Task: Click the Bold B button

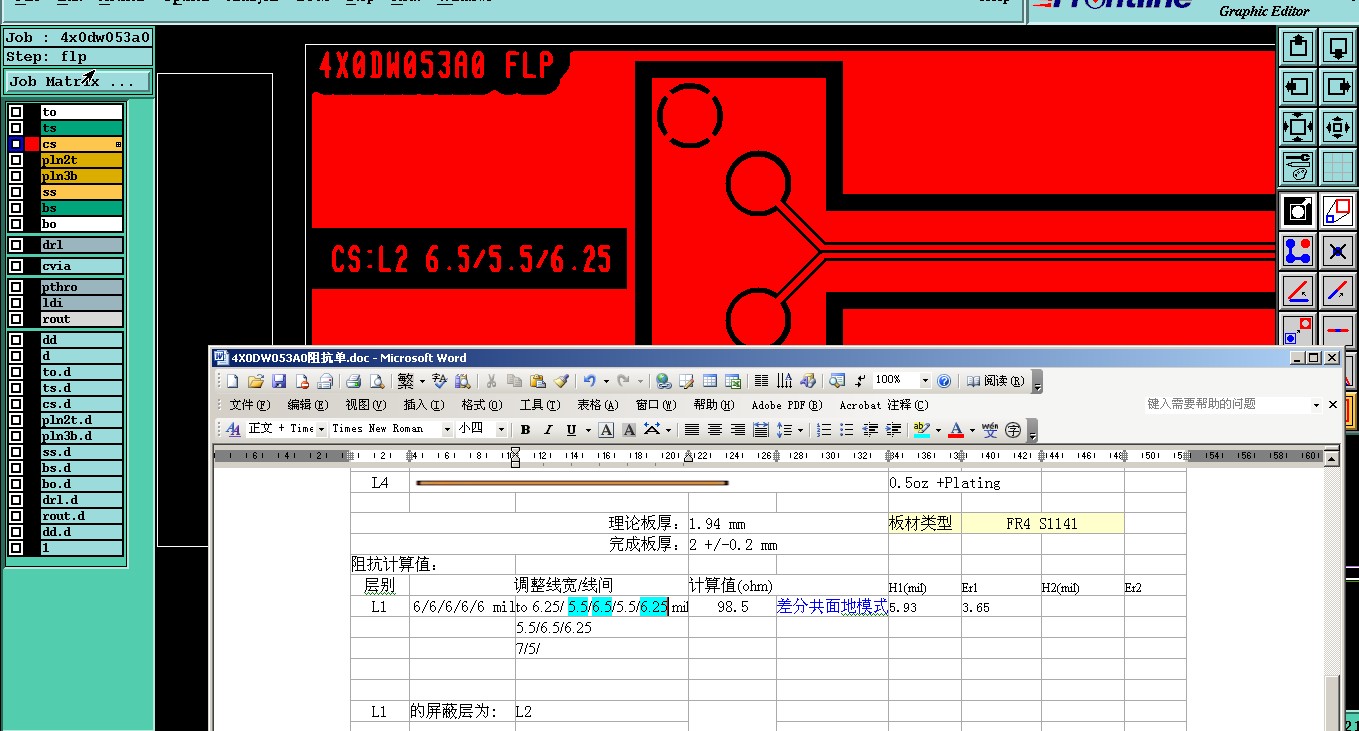Action: 526,430
